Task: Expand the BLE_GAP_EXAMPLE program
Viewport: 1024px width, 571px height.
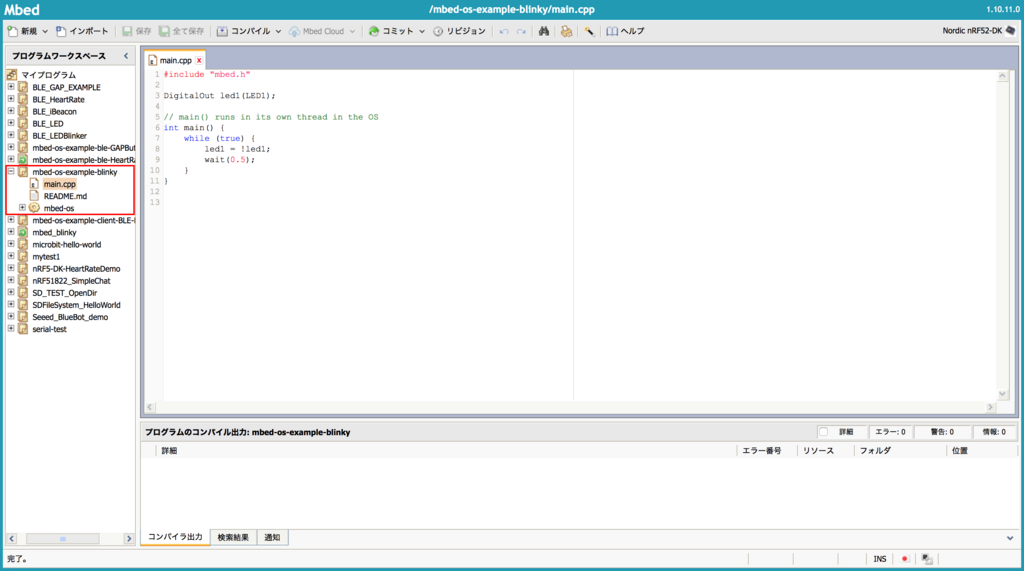Action: 11,87
